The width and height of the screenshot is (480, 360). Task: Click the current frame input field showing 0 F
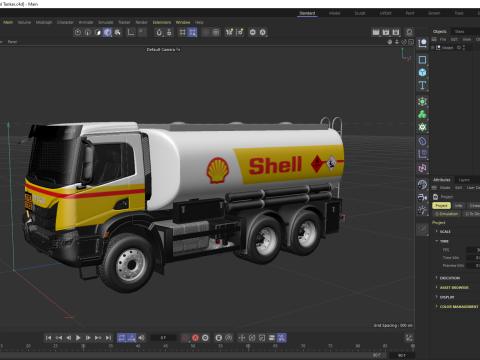163,338
